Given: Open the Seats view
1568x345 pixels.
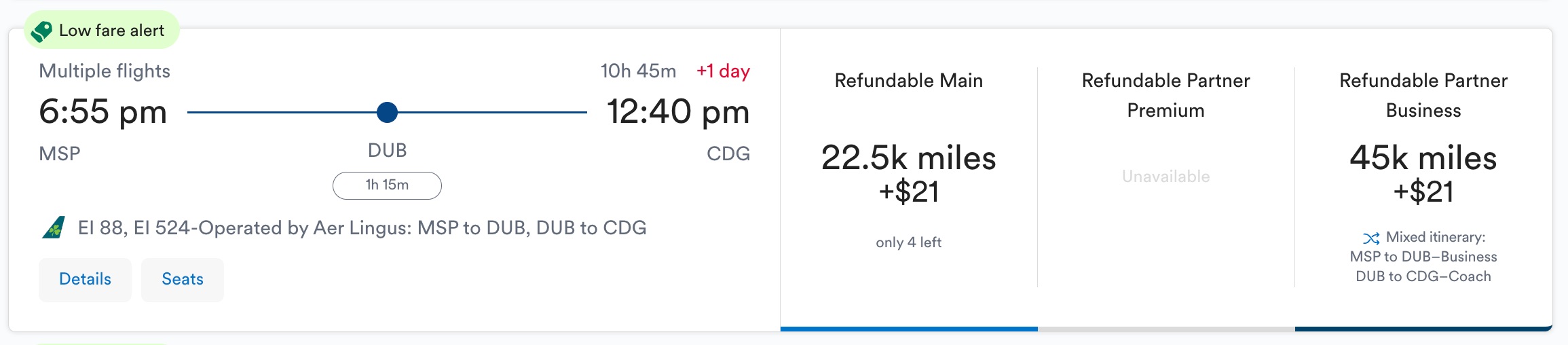Looking at the screenshot, I should (x=182, y=279).
